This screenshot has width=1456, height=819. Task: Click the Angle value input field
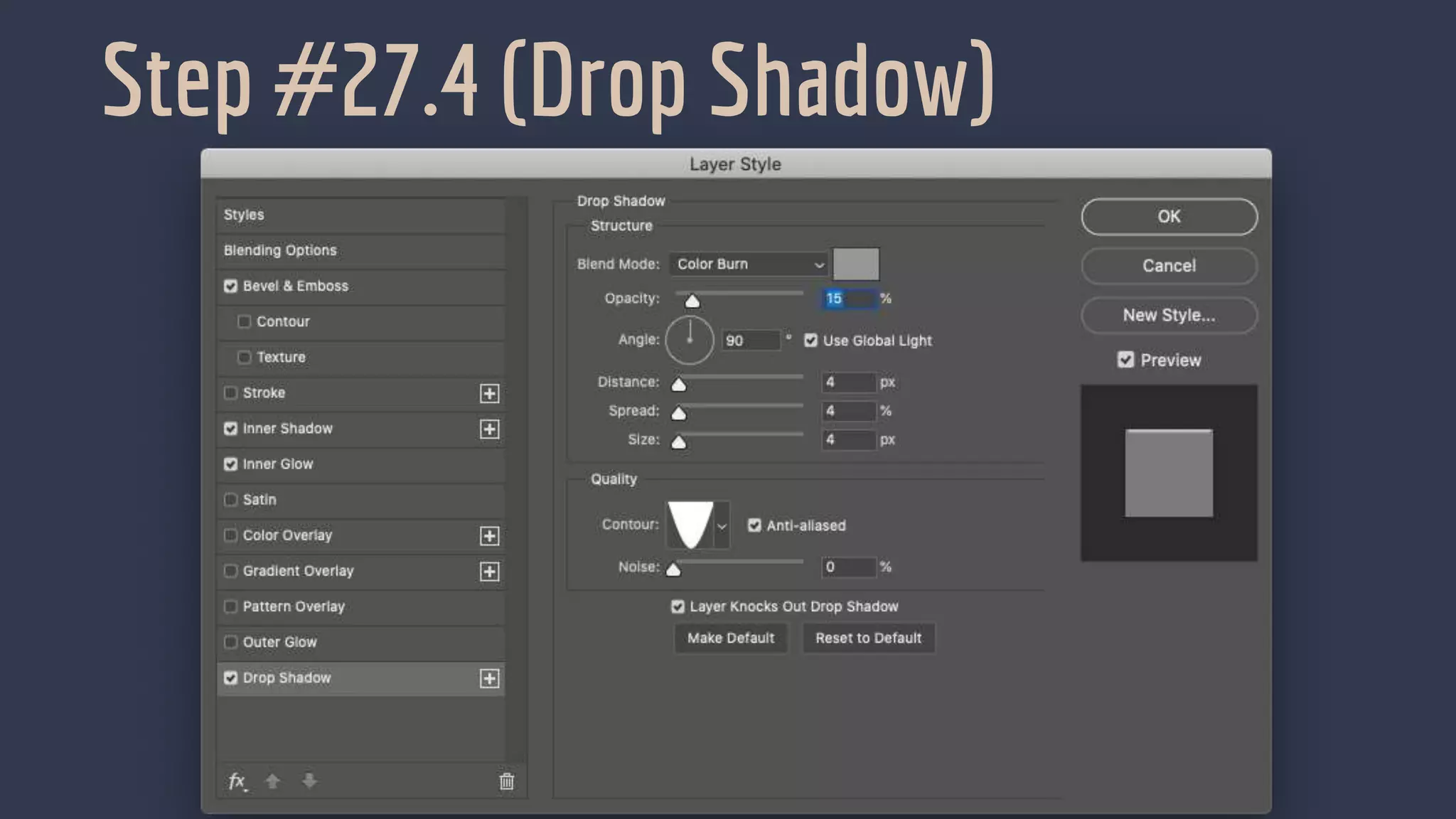point(750,341)
